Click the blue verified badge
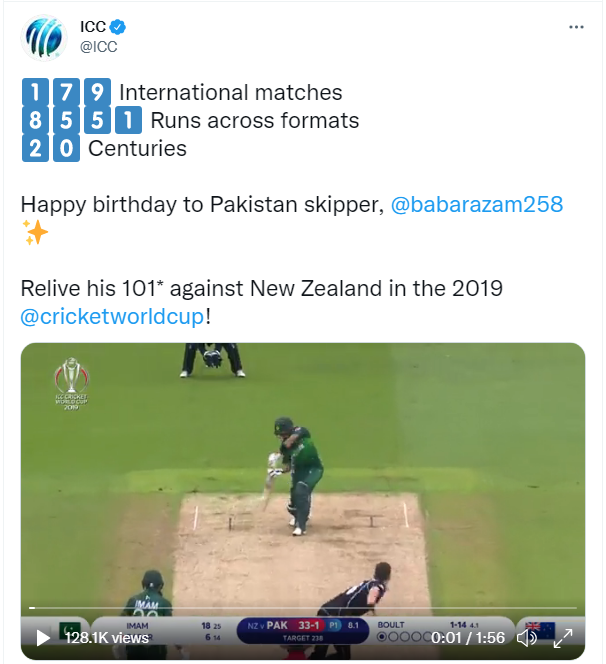Viewport: 606px width, 664px height. 117,26
